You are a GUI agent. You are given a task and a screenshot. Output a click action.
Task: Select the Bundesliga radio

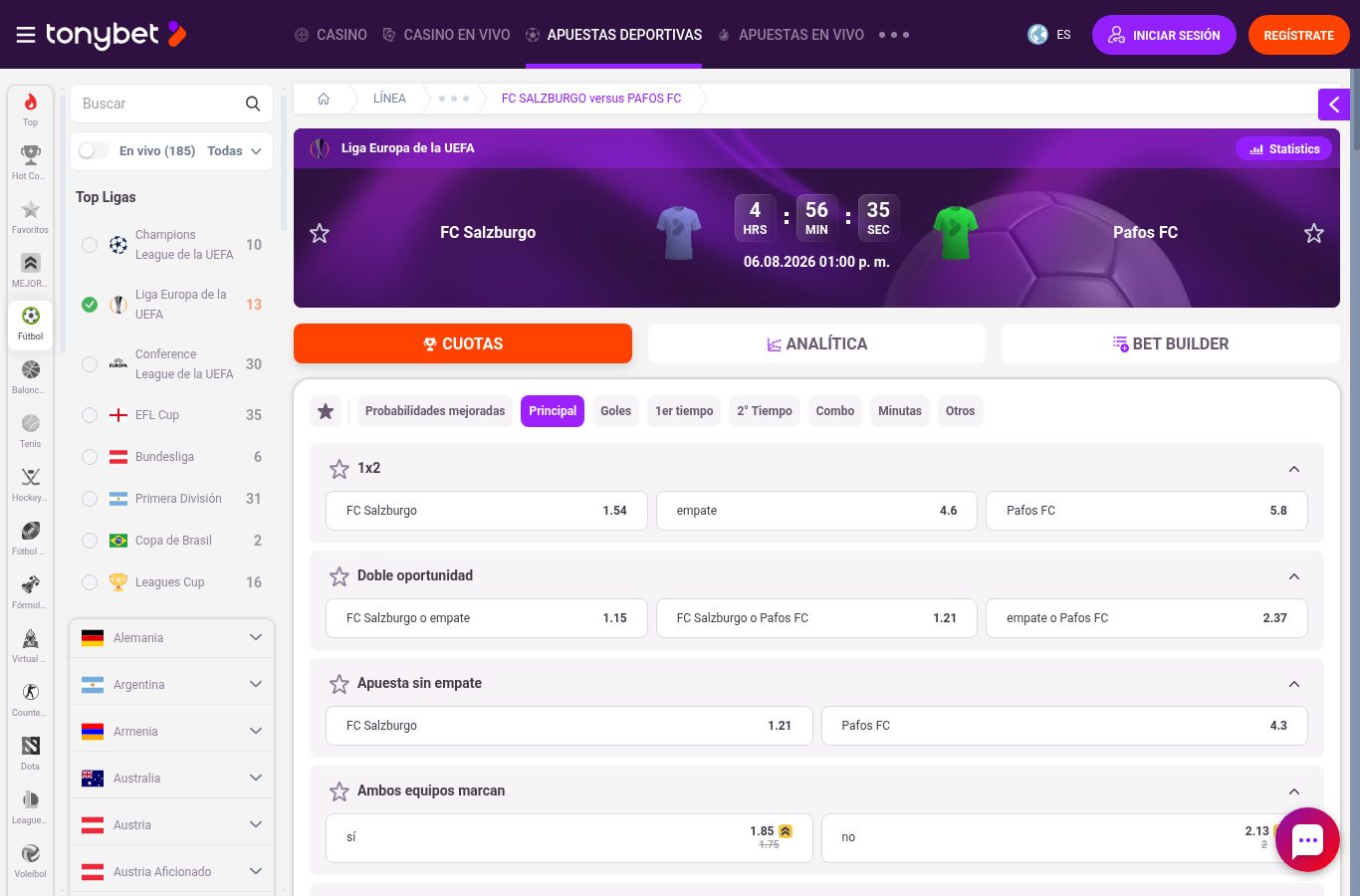click(90, 457)
